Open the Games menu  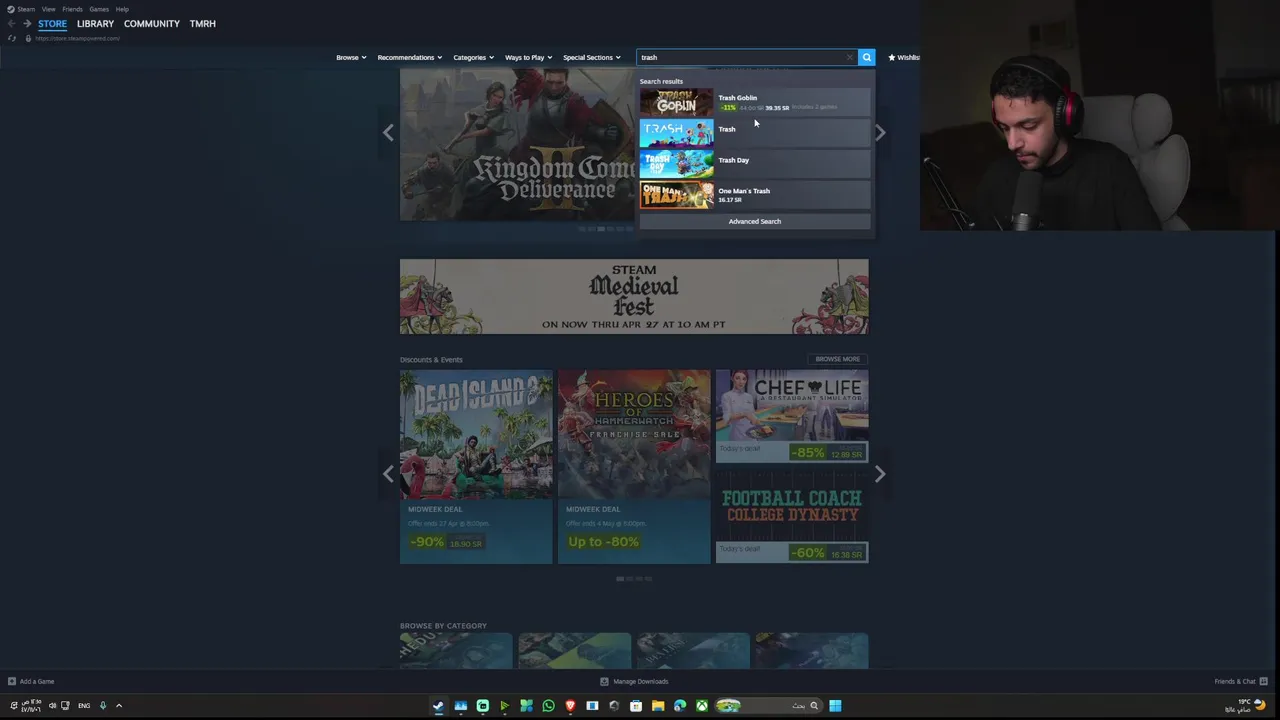pyautogui.click(x=99, y=9)
